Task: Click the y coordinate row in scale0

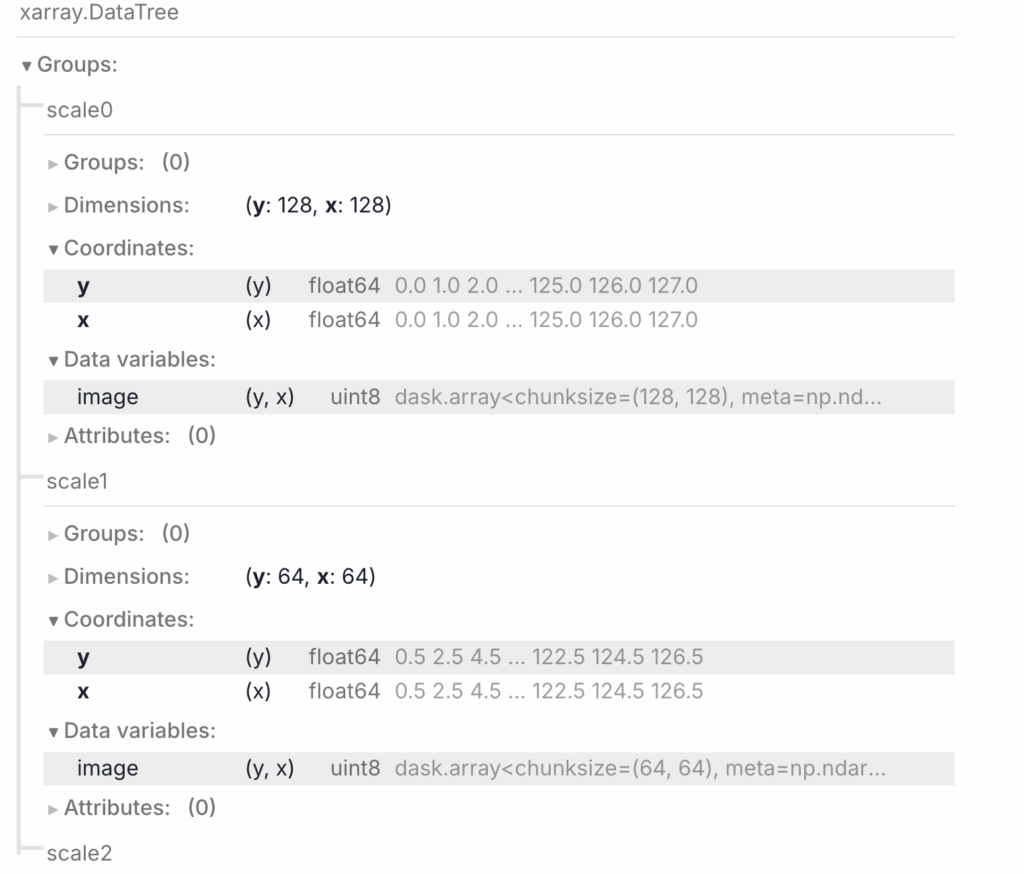Action: [83, 286]
